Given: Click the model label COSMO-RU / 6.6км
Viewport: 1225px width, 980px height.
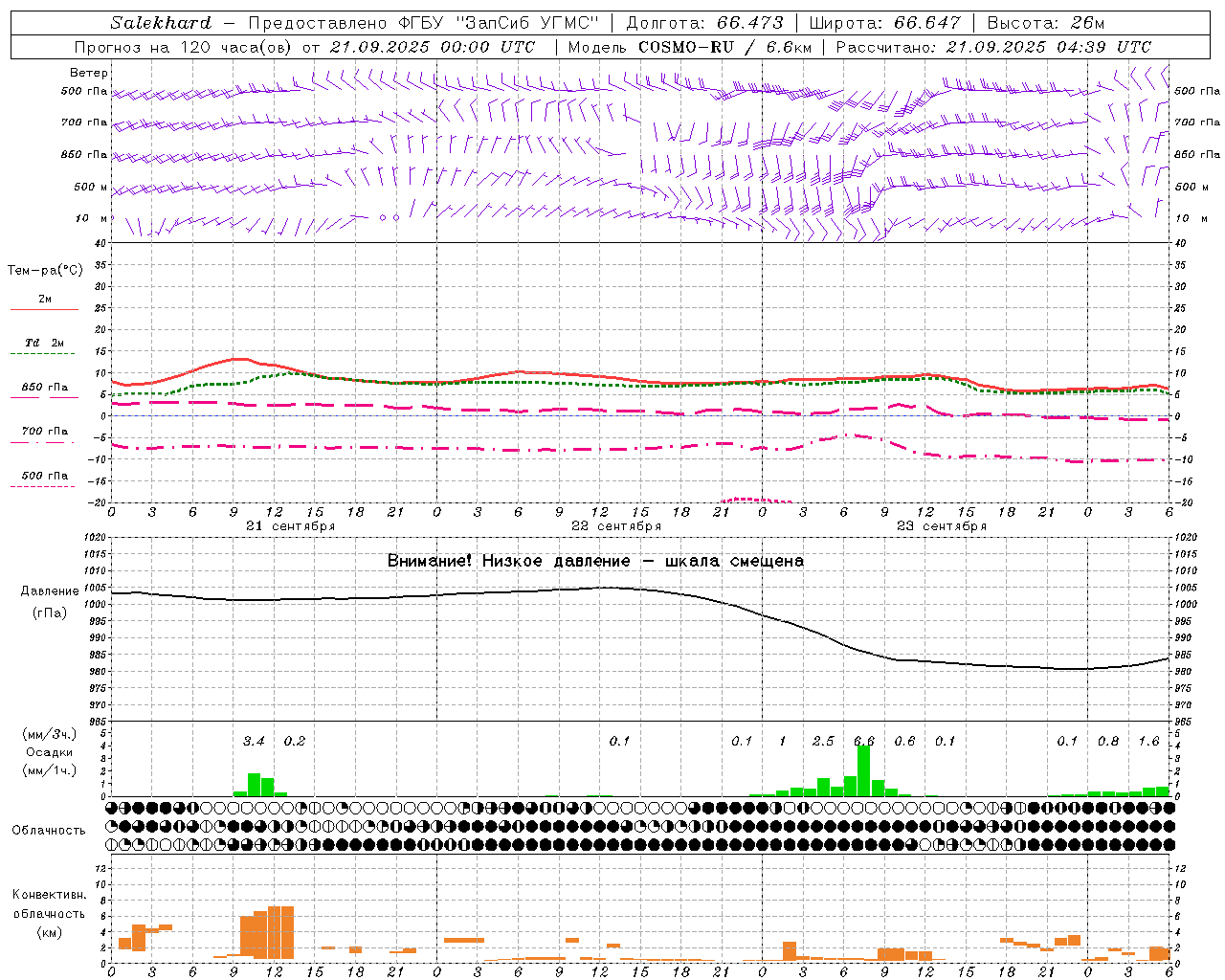Looking at the screenshot, I should click(724, 47).
